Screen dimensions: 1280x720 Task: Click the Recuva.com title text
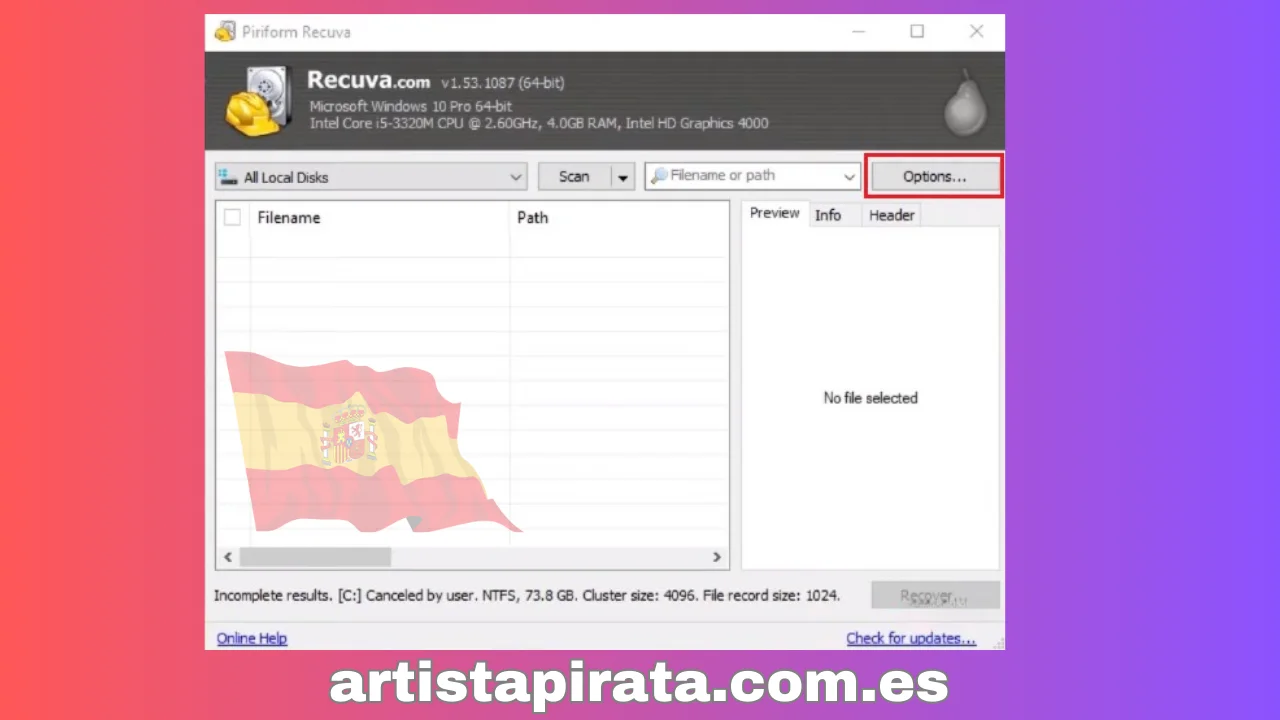point(368,81)
